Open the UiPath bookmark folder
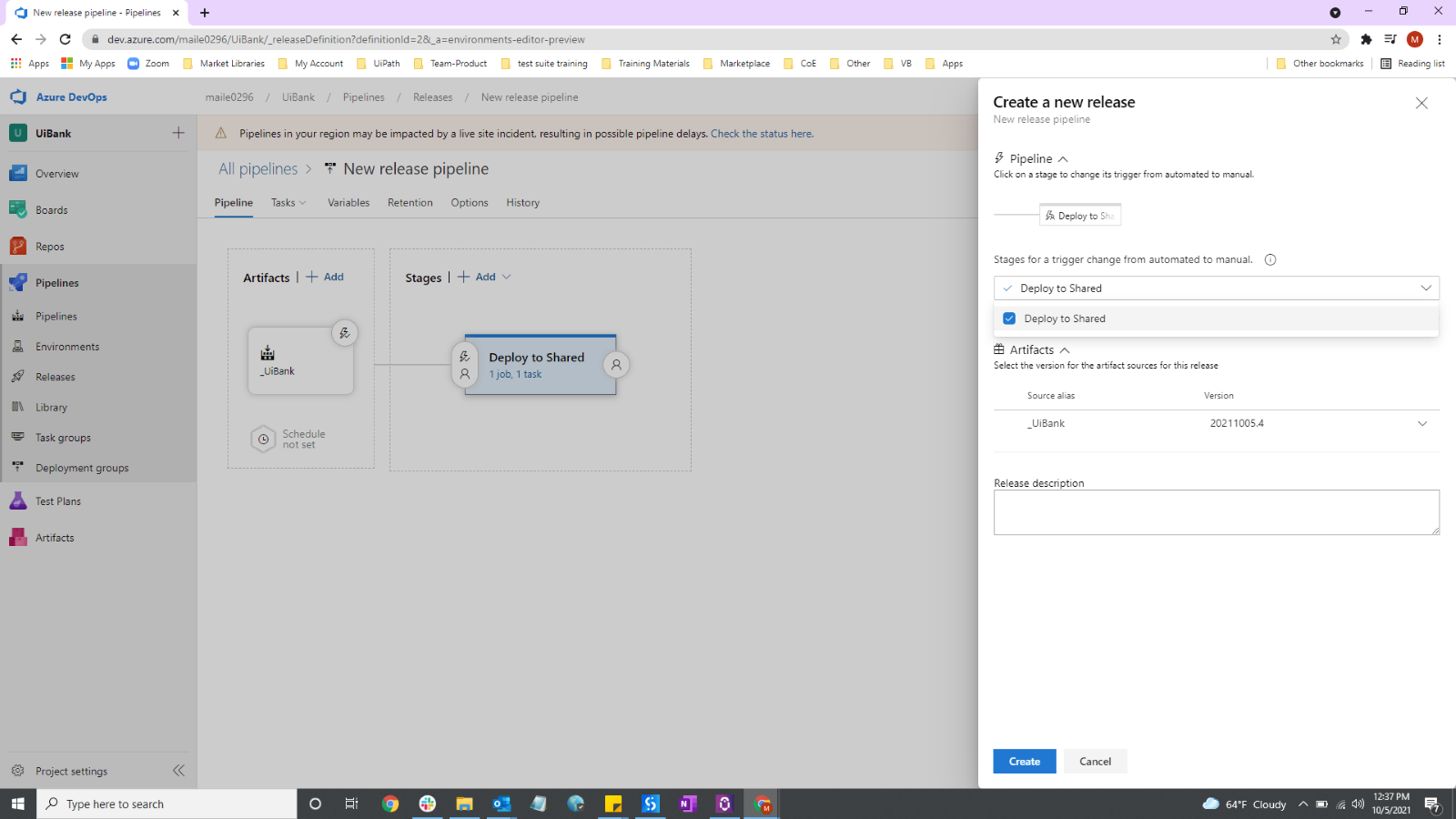Viewport: 1456px width, 819px height. tap(379, 64)
